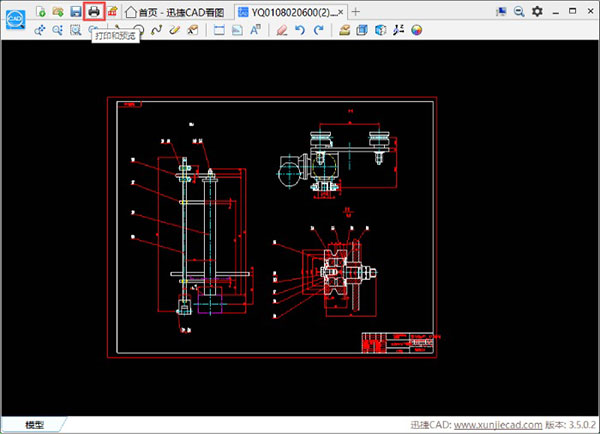The height and width of the screenshot is (434, 600).
Task: Add a new tab with the plus button
Action: (356, 11)
